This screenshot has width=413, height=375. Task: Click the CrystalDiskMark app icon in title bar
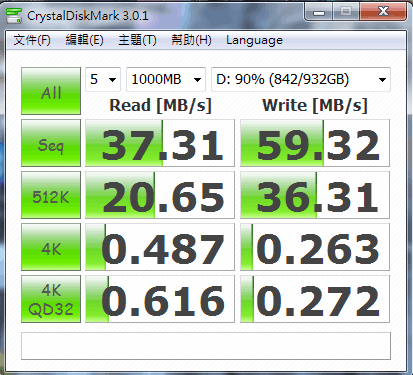coord(14,16)
